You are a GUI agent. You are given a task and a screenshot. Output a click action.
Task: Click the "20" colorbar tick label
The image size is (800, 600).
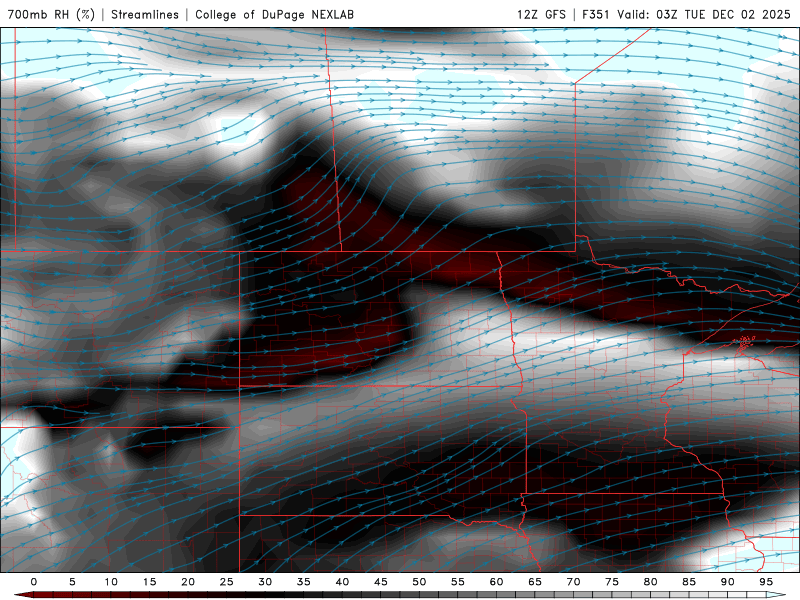(188, 582)
